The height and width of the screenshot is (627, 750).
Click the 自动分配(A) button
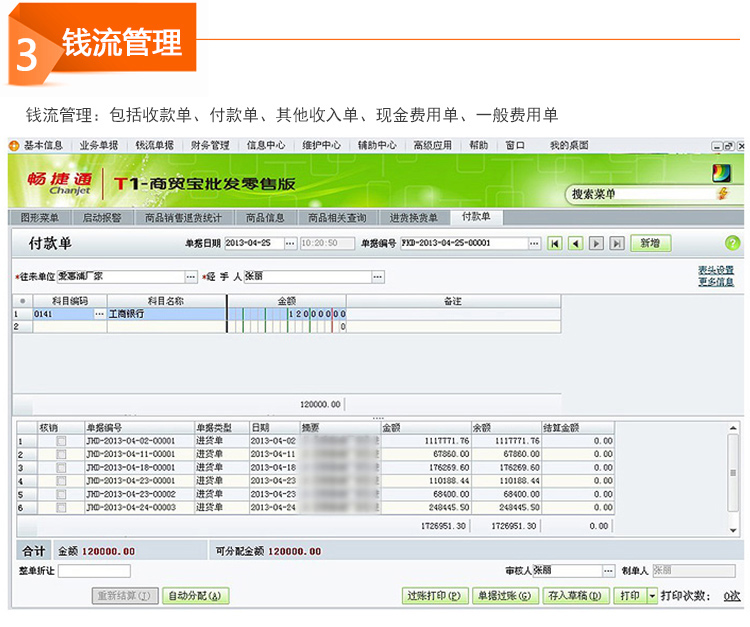(x=195, y=596)
